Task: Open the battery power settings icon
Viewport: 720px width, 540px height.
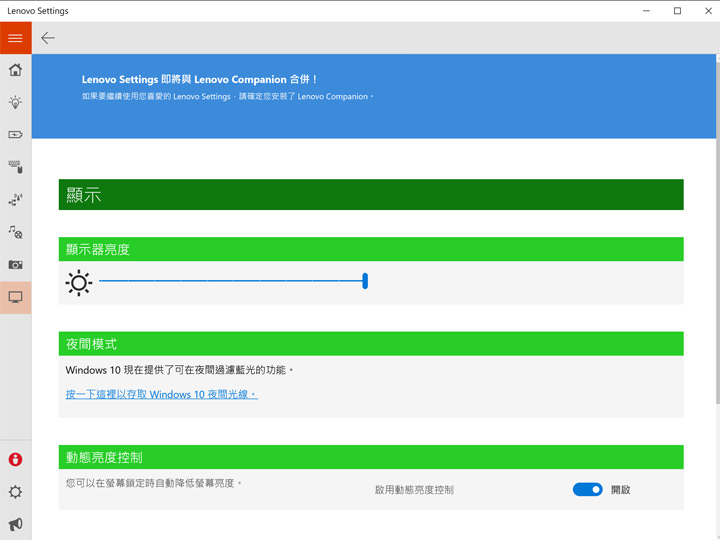Action: click(x=15, y=134)
